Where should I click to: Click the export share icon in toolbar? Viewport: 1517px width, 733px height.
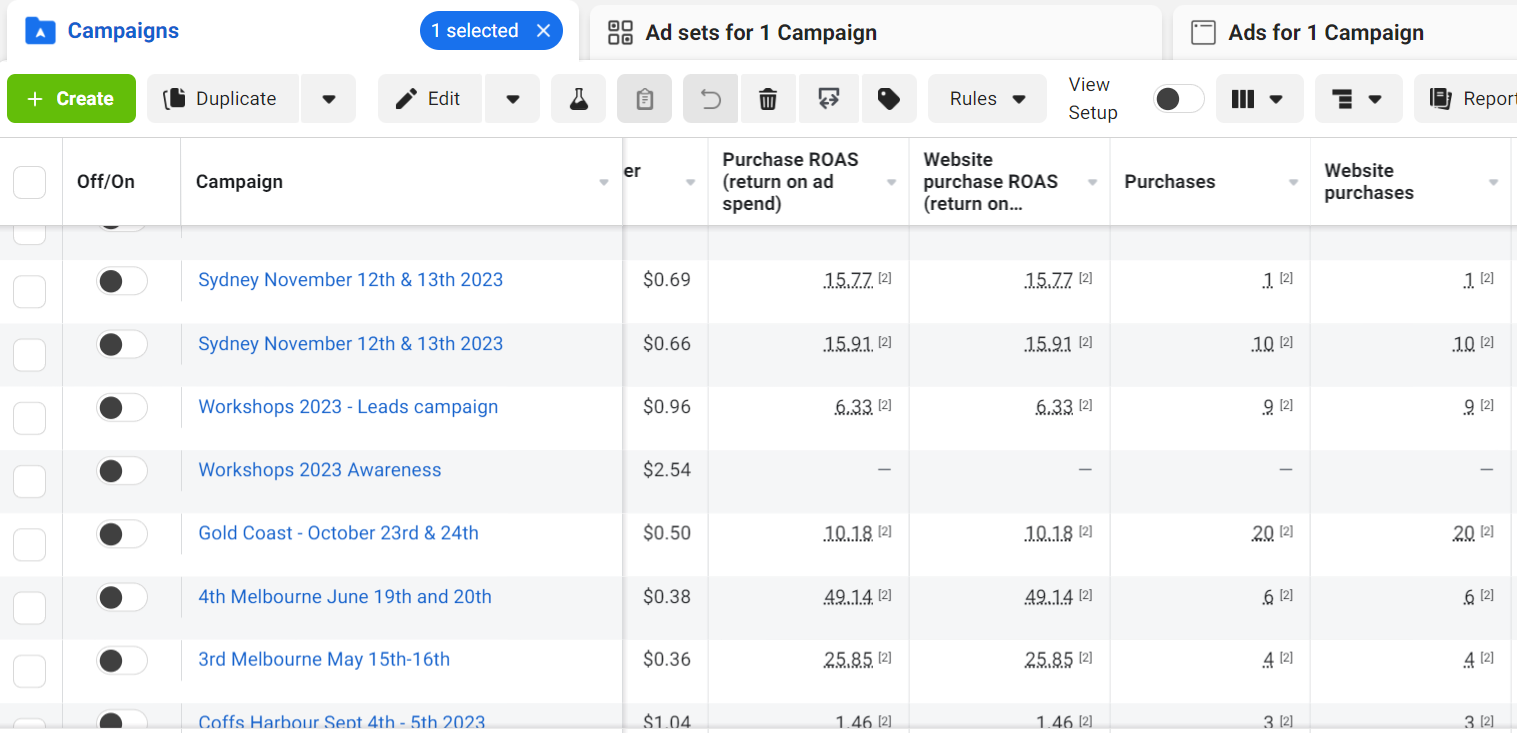tap(827, 99)
